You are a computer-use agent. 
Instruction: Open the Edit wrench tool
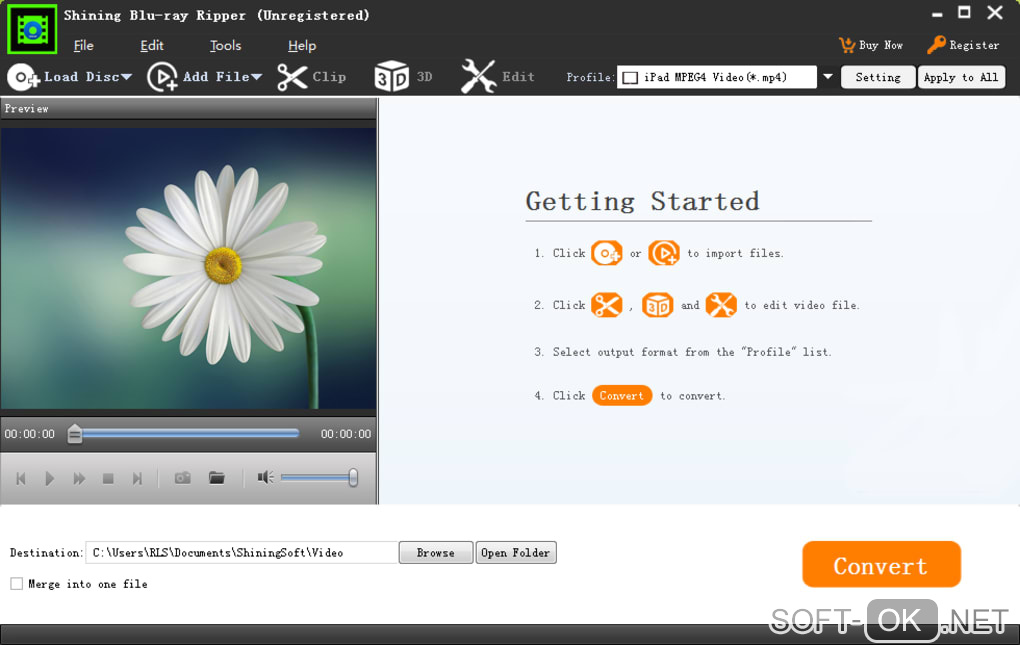478,77
